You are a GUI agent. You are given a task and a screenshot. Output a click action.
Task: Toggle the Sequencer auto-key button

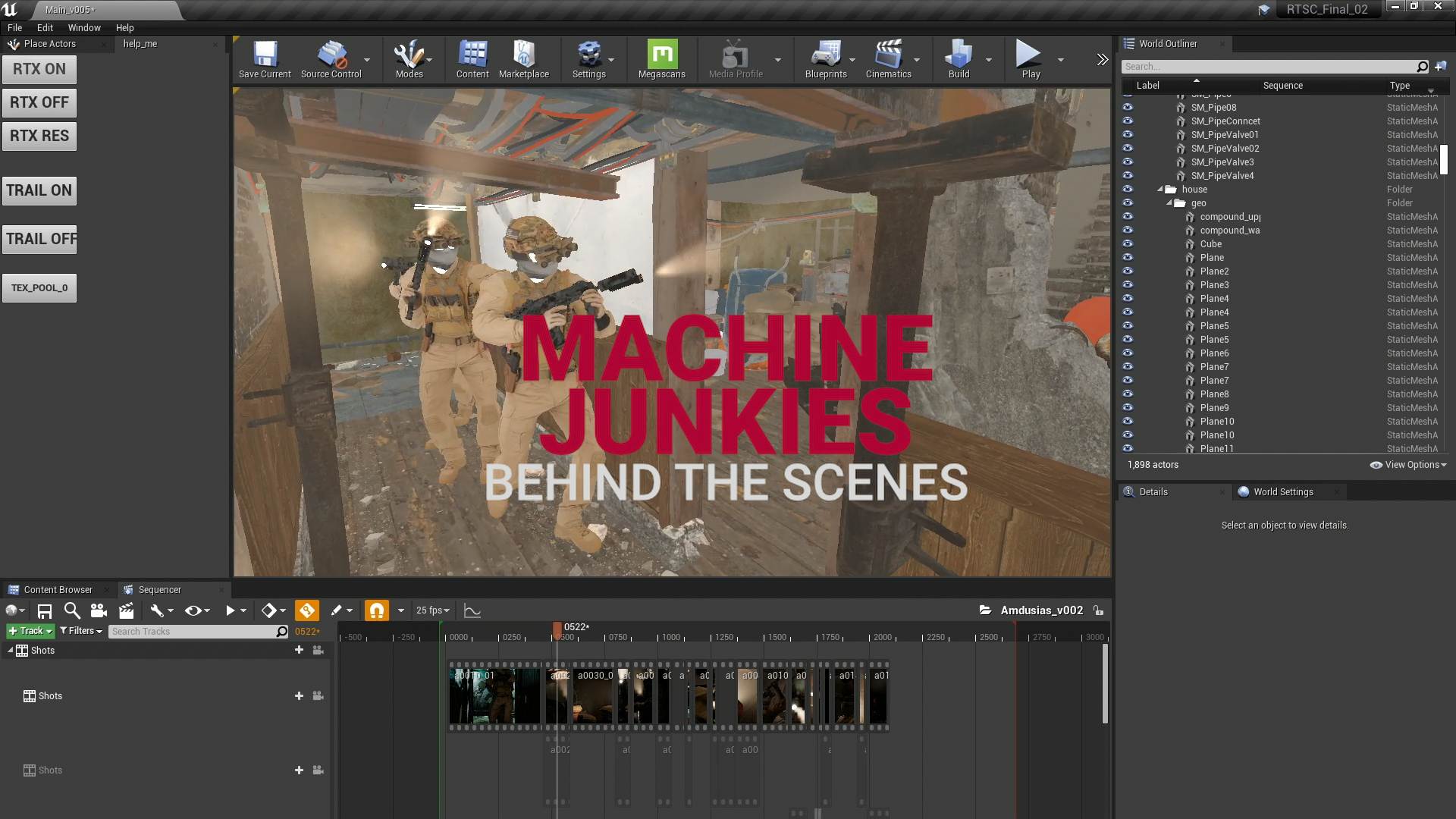tap(306, 610)
